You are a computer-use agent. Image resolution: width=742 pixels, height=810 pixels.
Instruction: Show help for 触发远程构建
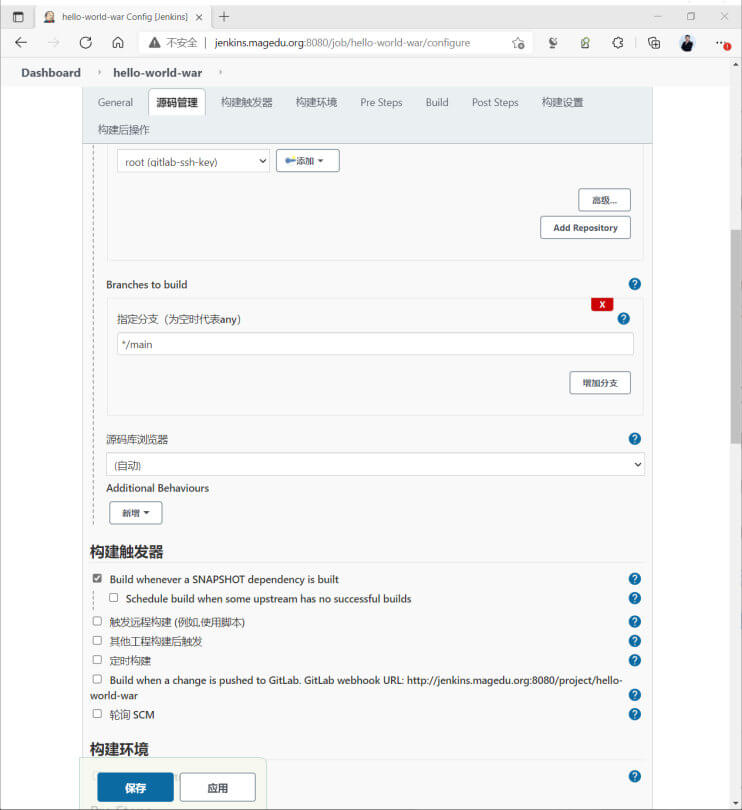[x=635, y=621]
